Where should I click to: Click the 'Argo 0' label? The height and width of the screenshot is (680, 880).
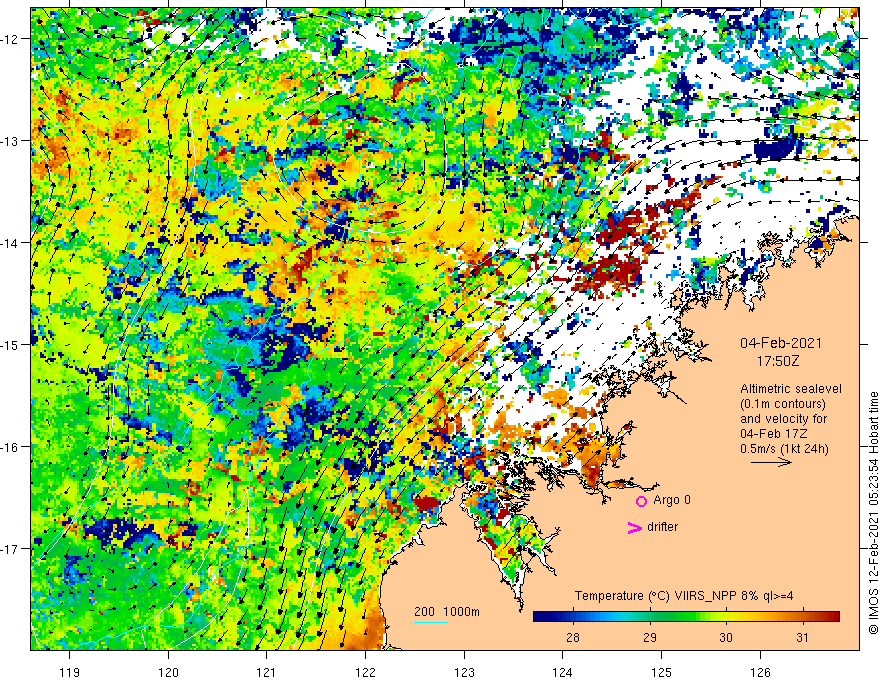pyautogui.click(x=672, y=500)
